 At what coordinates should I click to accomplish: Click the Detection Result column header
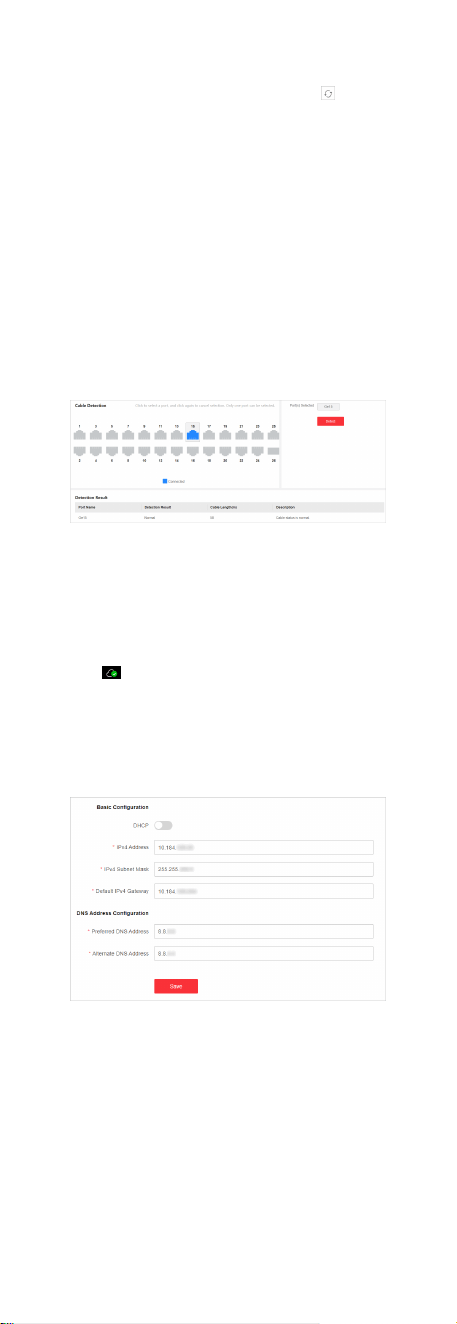(160, 508)
